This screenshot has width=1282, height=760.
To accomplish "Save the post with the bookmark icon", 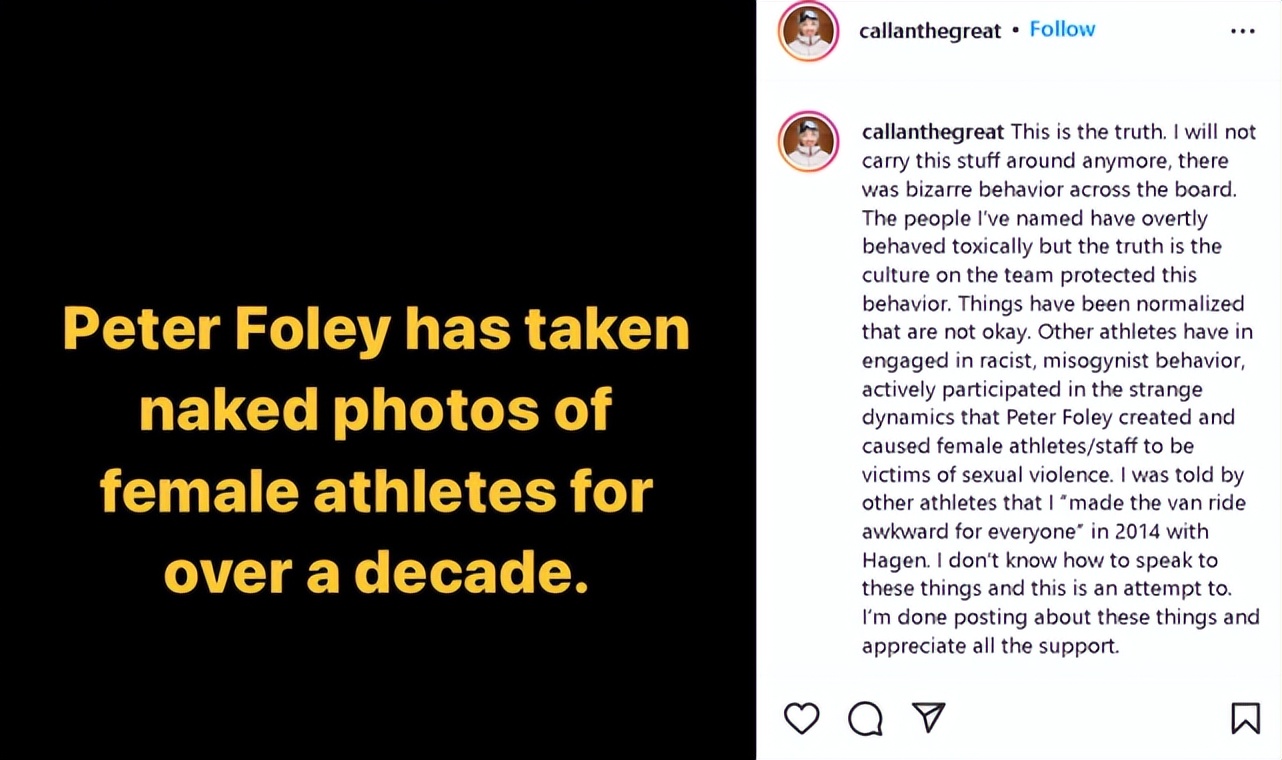I will click(x=1245, y=718).
